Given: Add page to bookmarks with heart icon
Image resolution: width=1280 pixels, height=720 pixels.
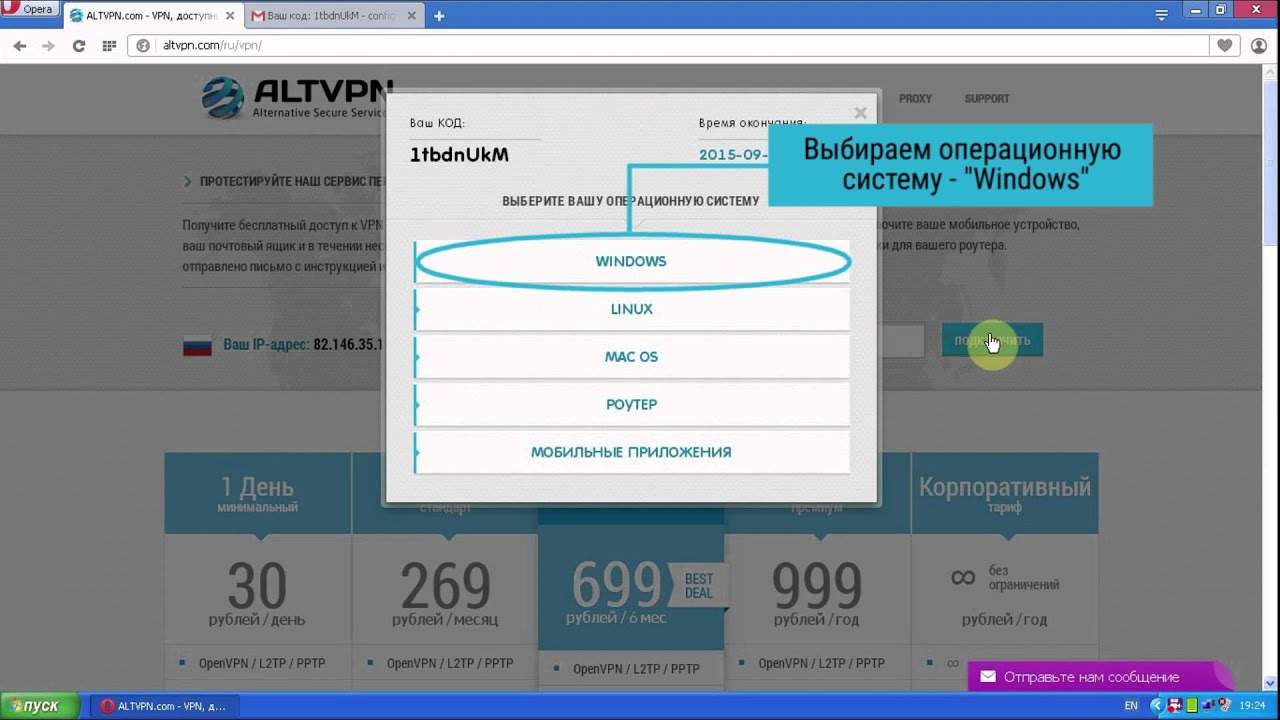Looking at the screenshot, I should coord(1225,46).
